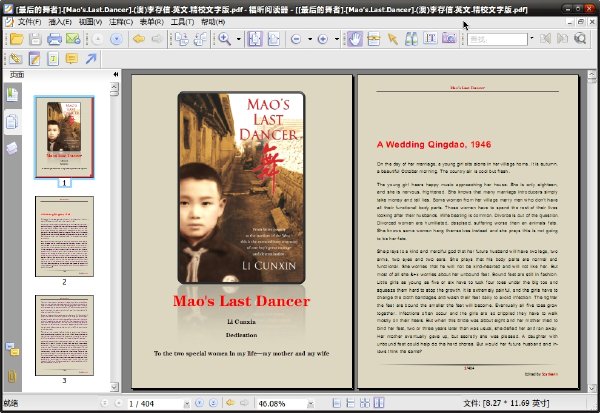Click find previous result icon
This screenshot has height=413, width=600.
[x=545, y=39]
